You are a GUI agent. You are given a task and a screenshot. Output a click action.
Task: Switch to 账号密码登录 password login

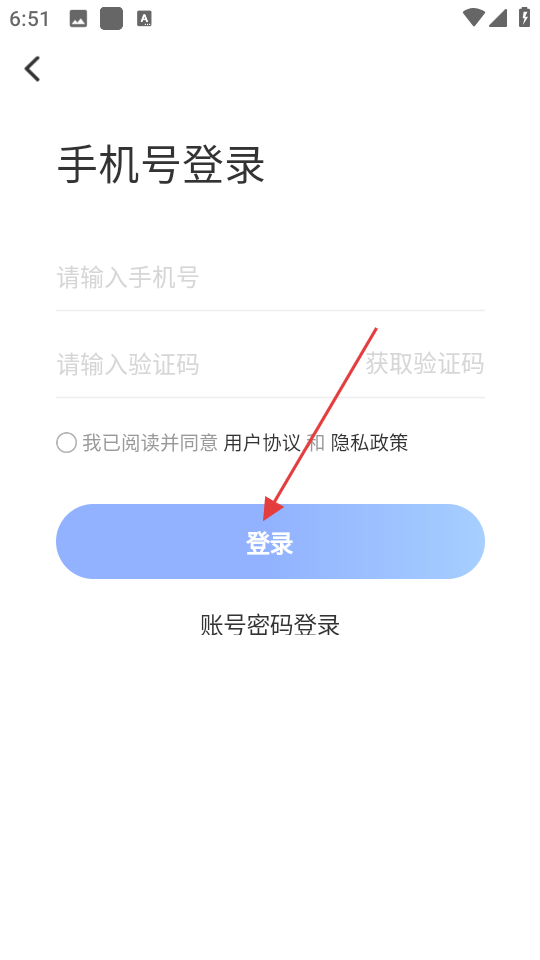pyautogui.click(x=270, y=625)
